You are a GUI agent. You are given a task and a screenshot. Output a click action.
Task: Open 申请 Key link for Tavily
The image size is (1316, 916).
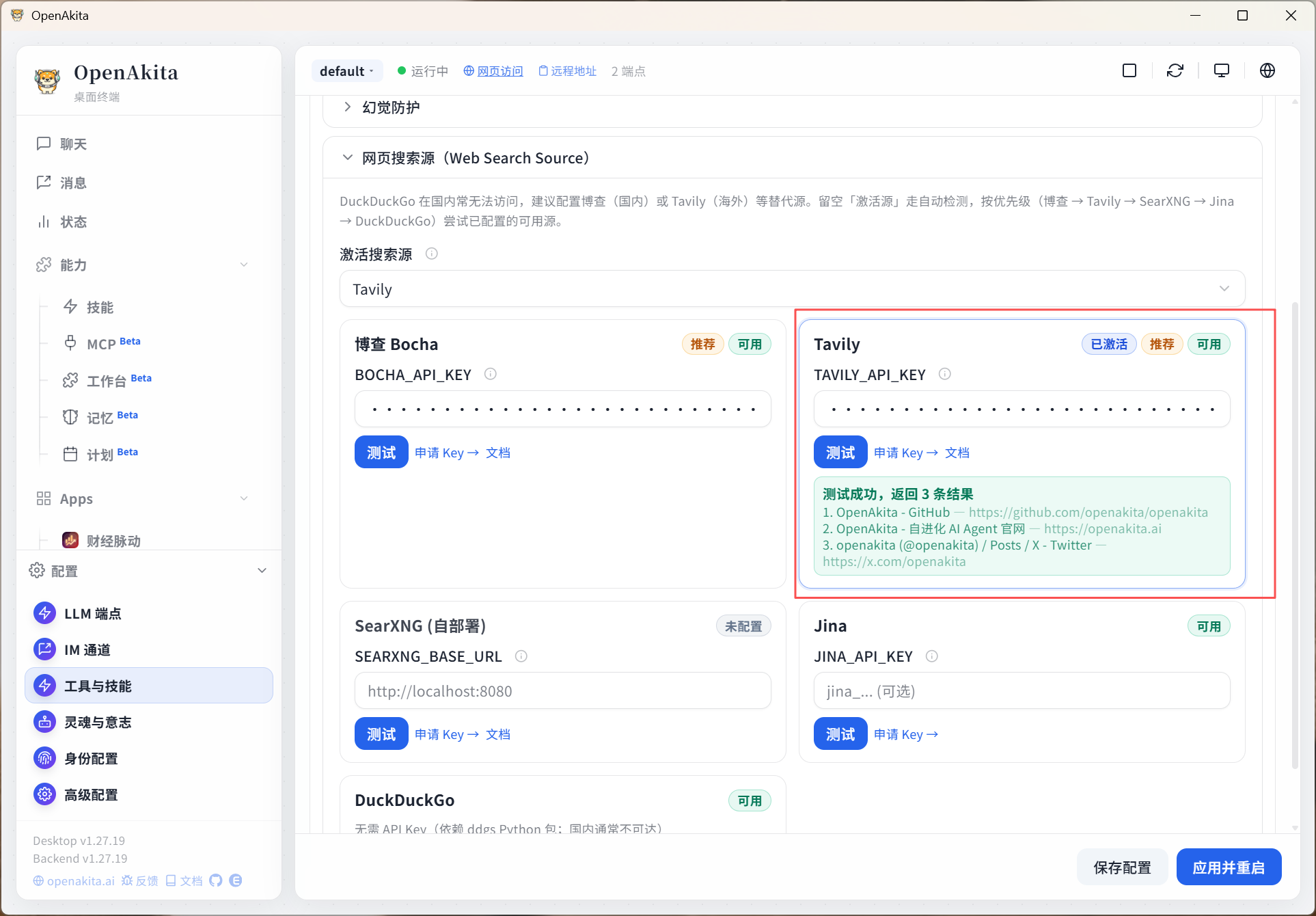tap(905, 453)
